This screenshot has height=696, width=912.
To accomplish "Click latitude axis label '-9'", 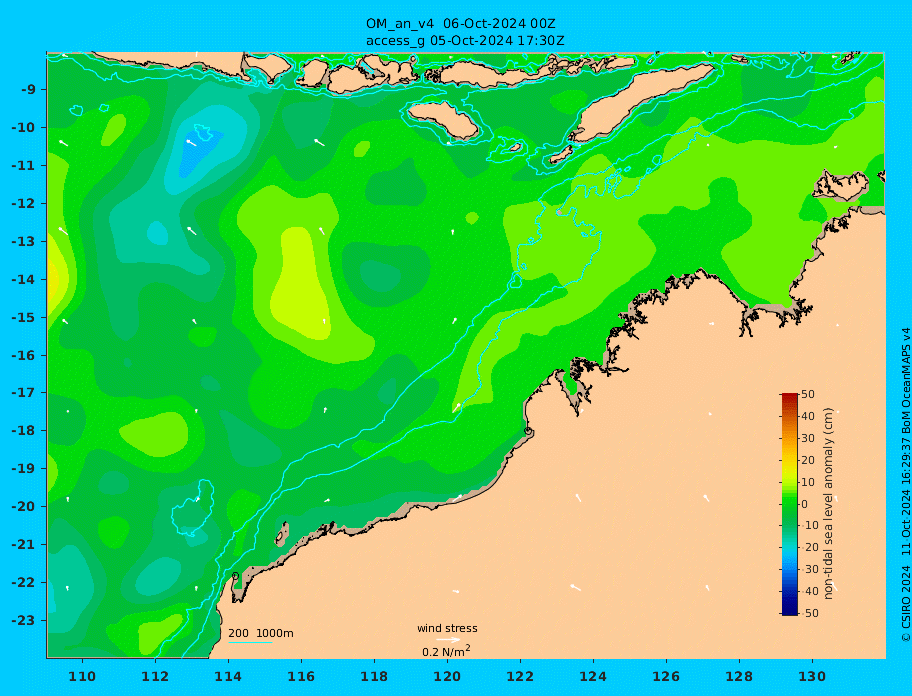I will click(x=28, y=90).
